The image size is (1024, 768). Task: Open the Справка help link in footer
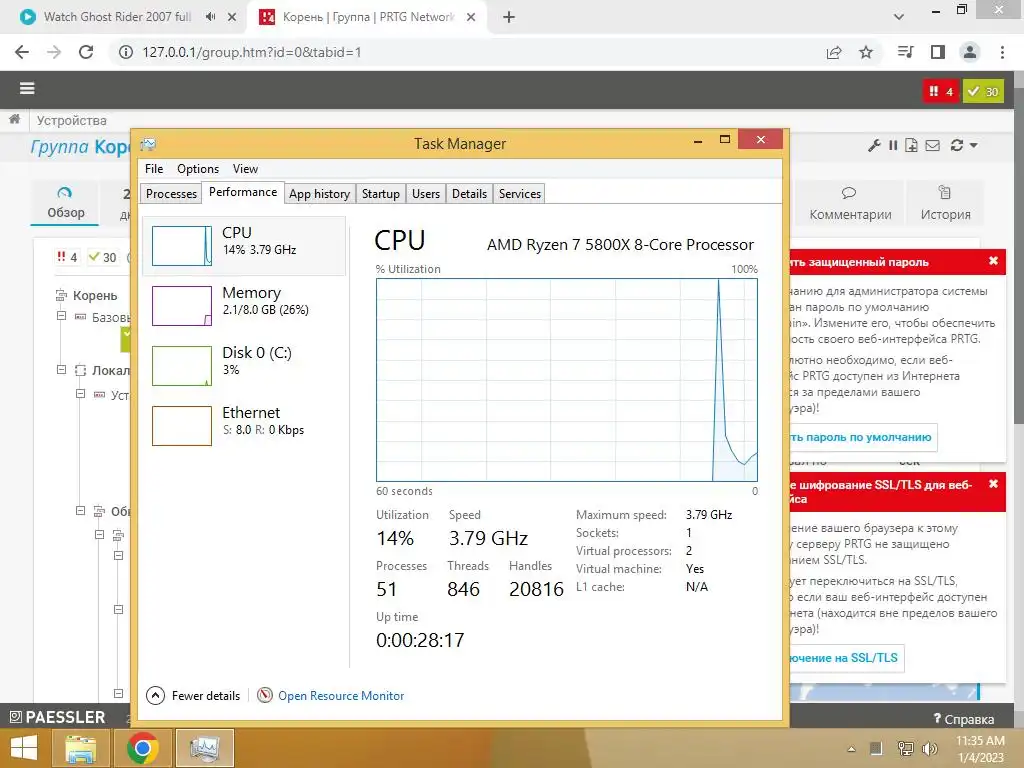point(964,719)
